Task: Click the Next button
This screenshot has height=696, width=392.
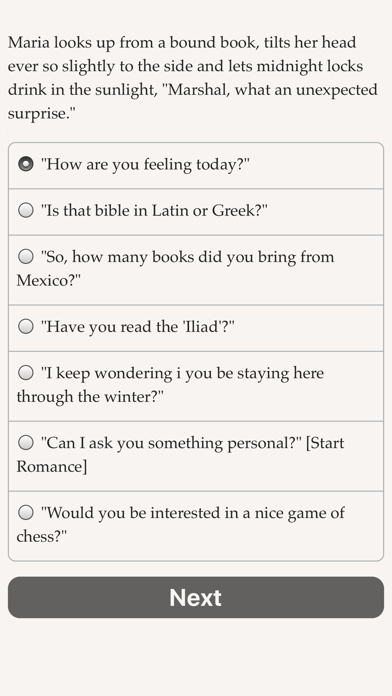Action: [x=196, y=597]
